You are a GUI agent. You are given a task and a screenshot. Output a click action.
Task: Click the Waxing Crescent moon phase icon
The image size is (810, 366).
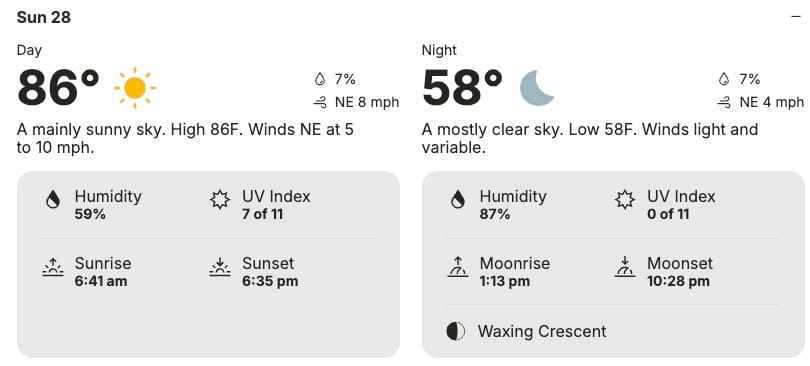coord(456,331)
